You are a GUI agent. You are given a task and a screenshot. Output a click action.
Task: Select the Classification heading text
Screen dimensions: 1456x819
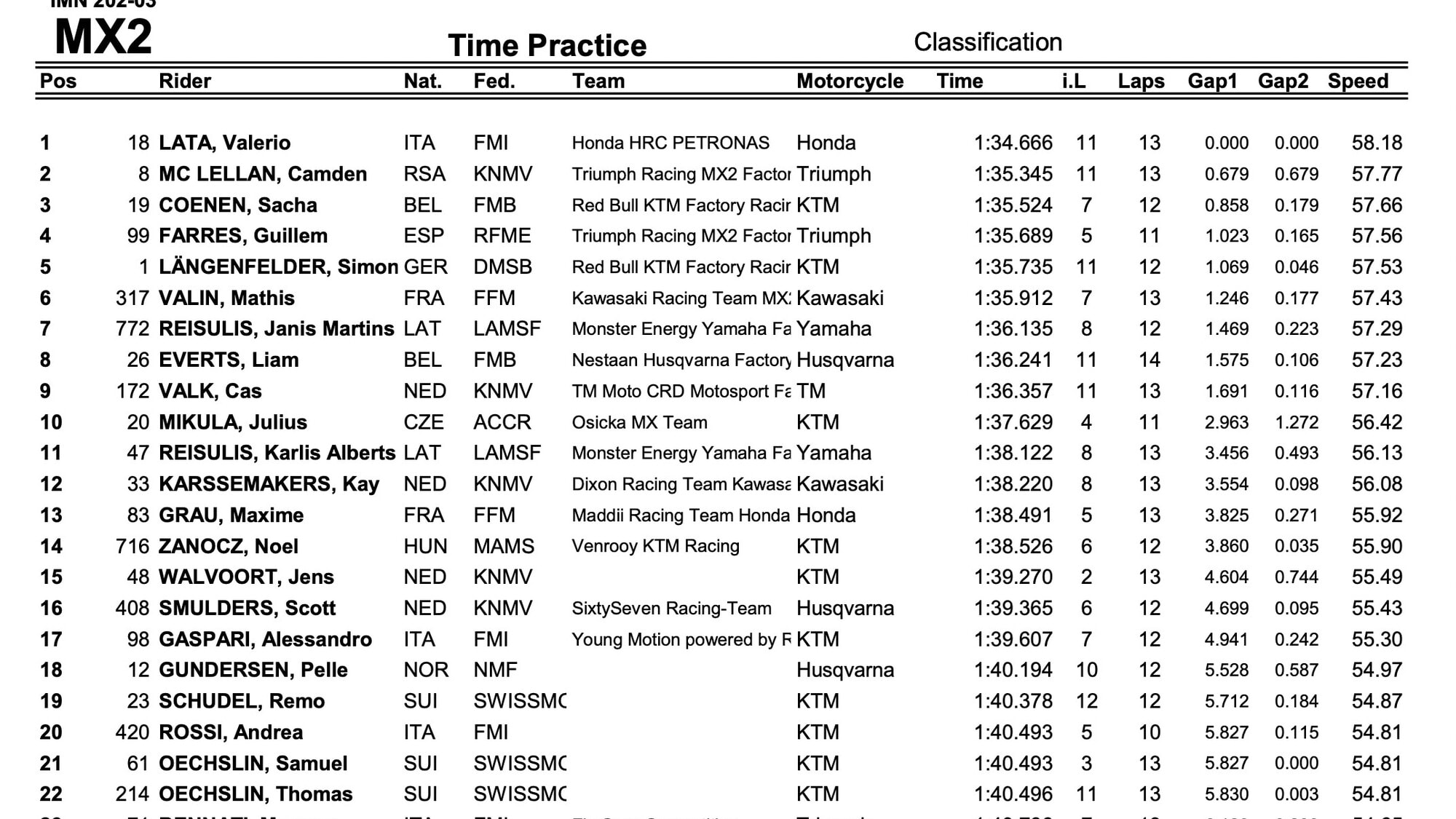click(988, 42)
